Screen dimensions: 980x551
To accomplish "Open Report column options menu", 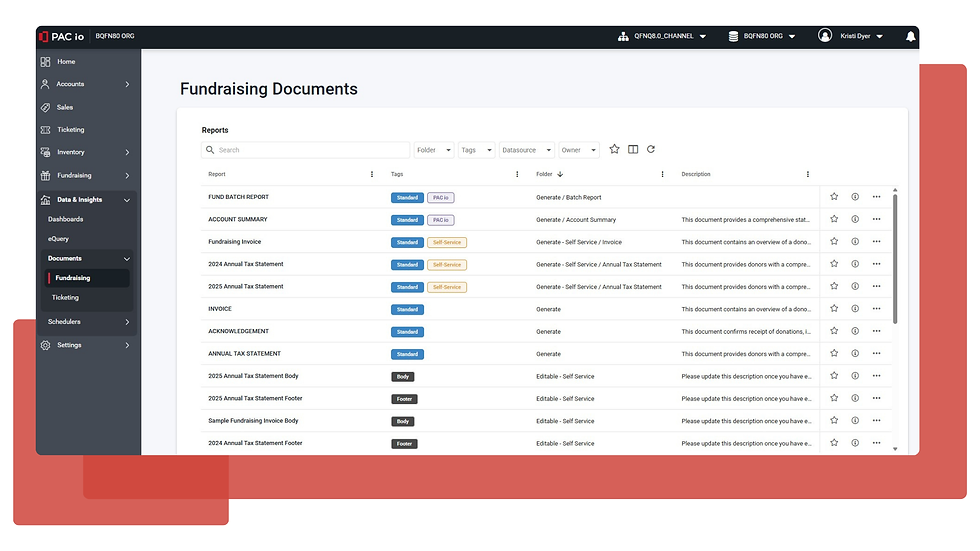I will [x=372, y=174].
